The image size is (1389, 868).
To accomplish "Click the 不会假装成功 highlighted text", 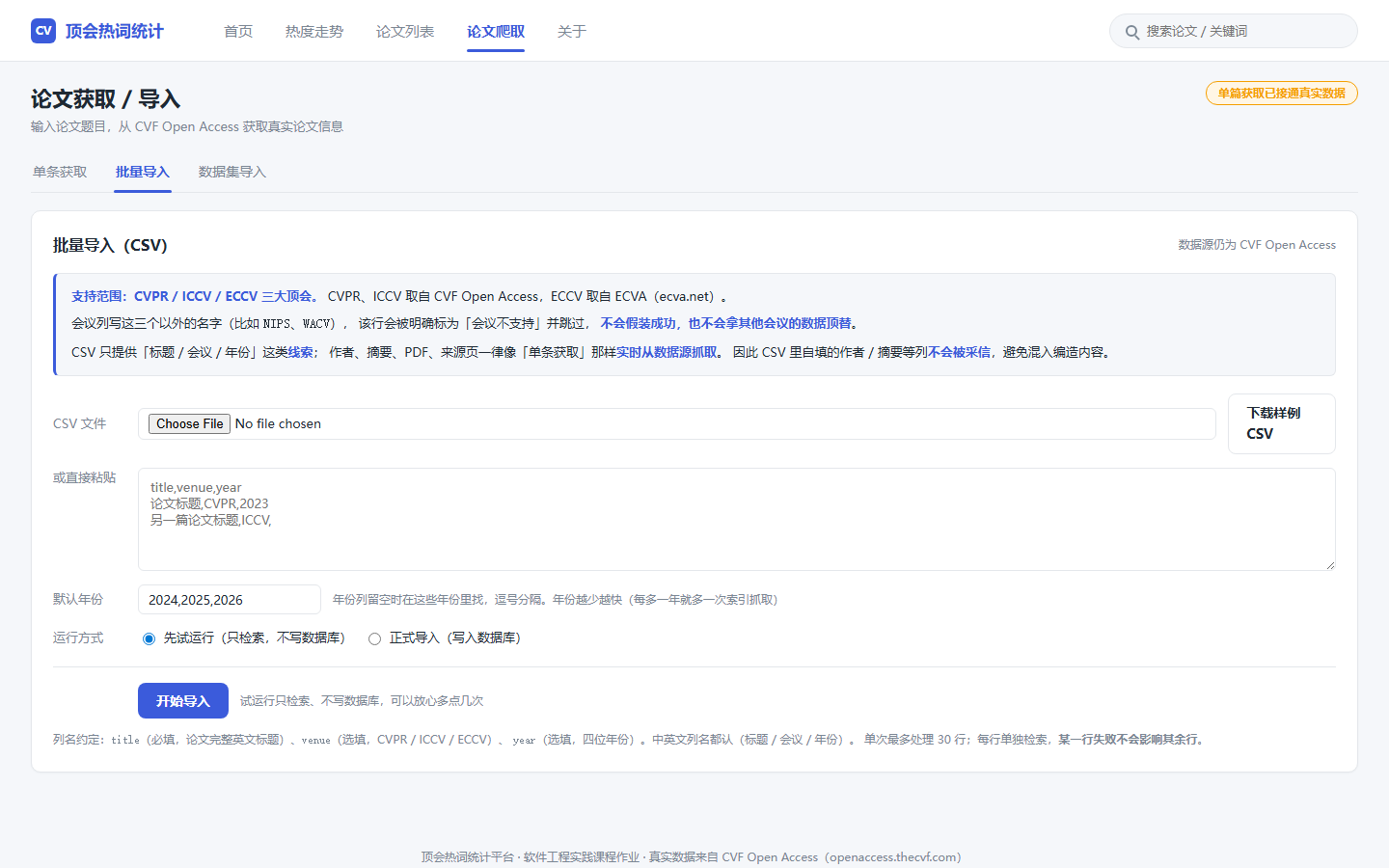I will pyautogui.click(x=638, y=323).
